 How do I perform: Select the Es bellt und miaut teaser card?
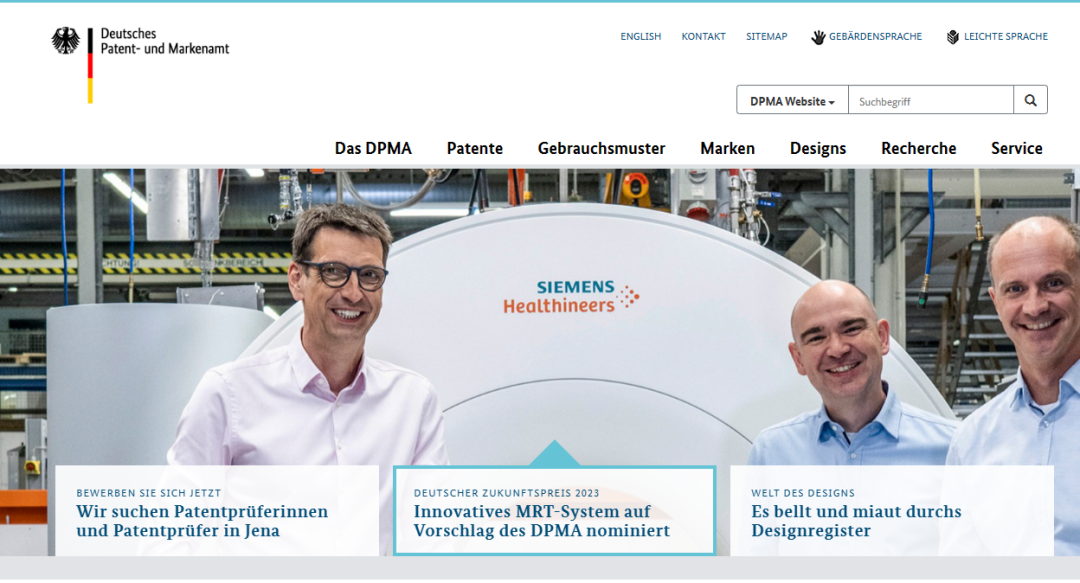[892, 511]
